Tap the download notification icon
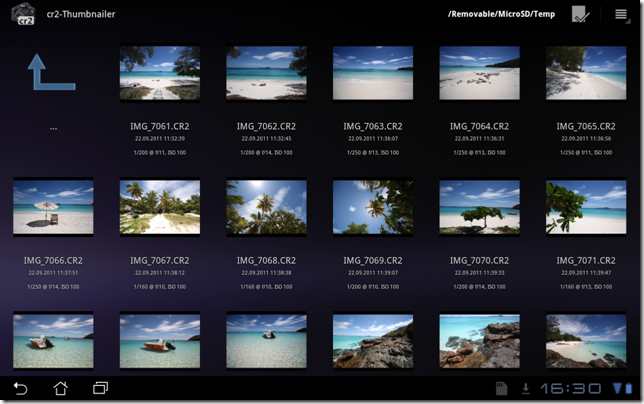The height and width of the screenshot is (404, 644). 525,388
